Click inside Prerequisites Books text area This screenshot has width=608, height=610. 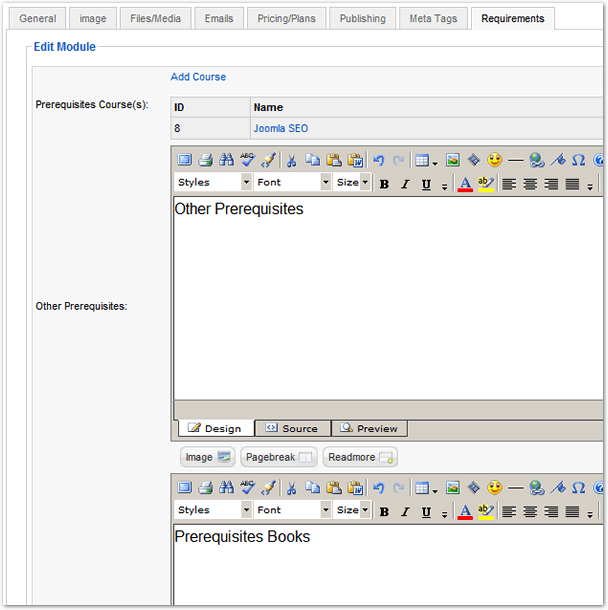click(388, 564)
